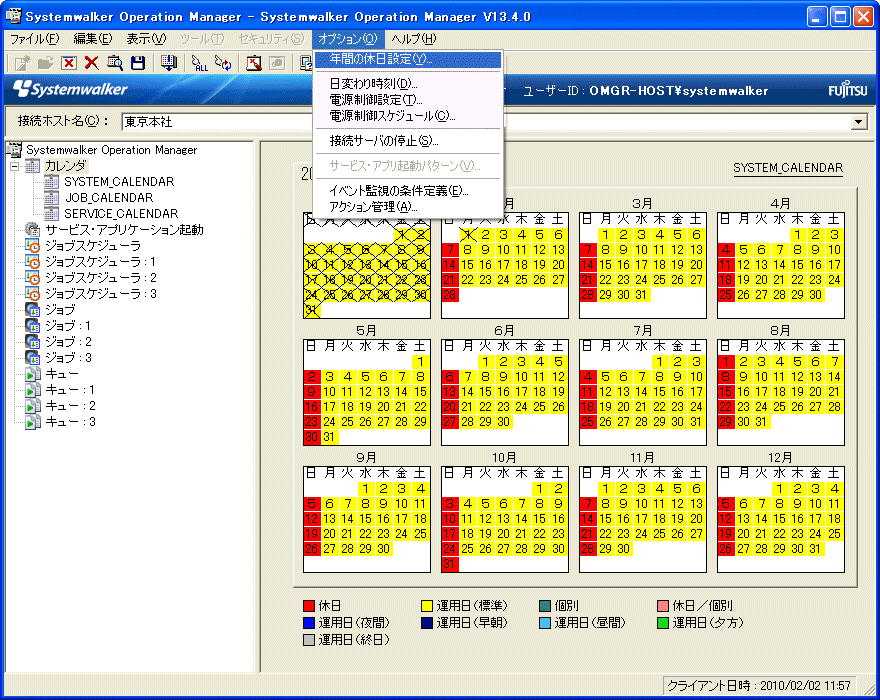Save using the floppy disk icon
Image resolution: width=880 pixels, height=700 pixels.
[138, 63]
